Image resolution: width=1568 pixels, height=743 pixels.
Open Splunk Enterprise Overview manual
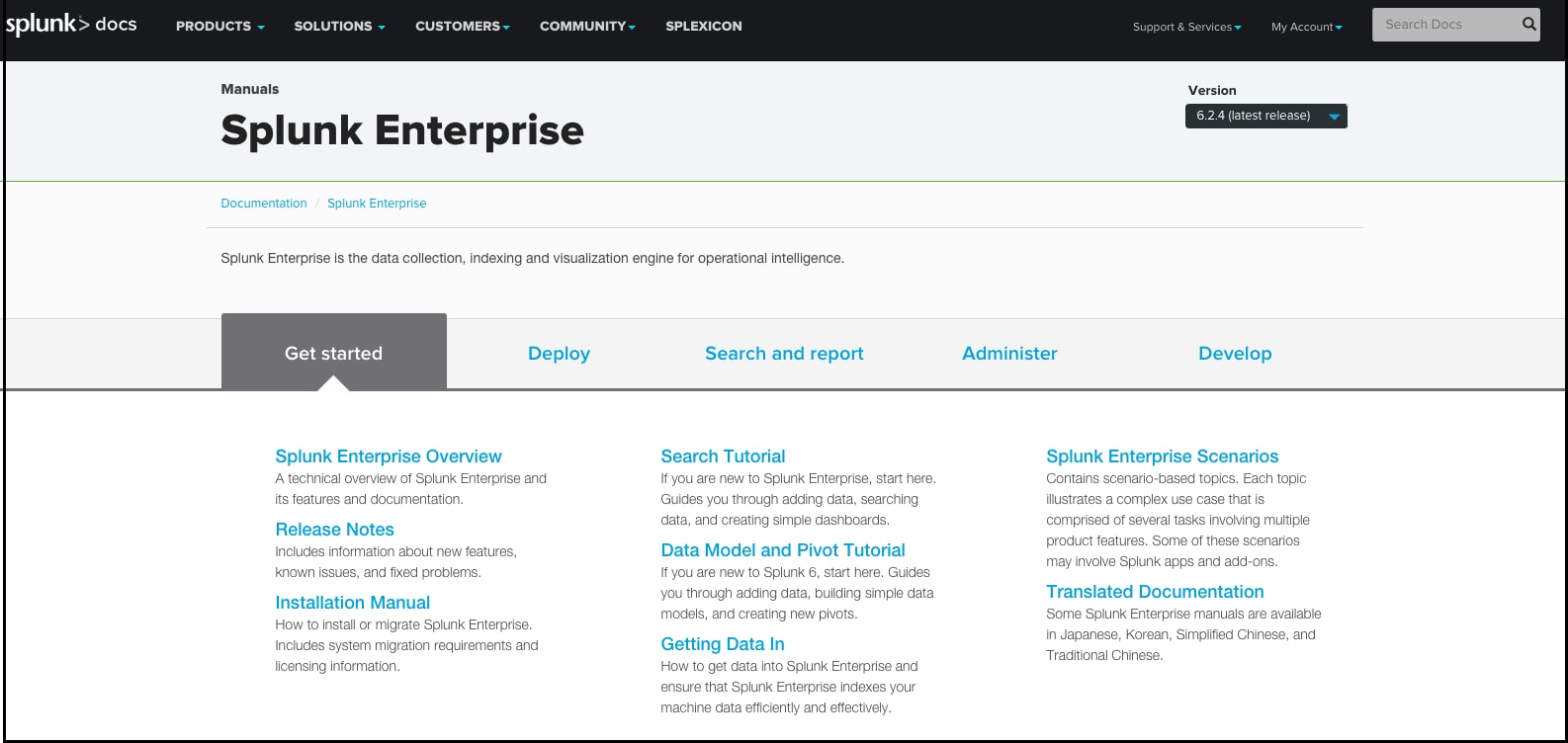point(388,456)
